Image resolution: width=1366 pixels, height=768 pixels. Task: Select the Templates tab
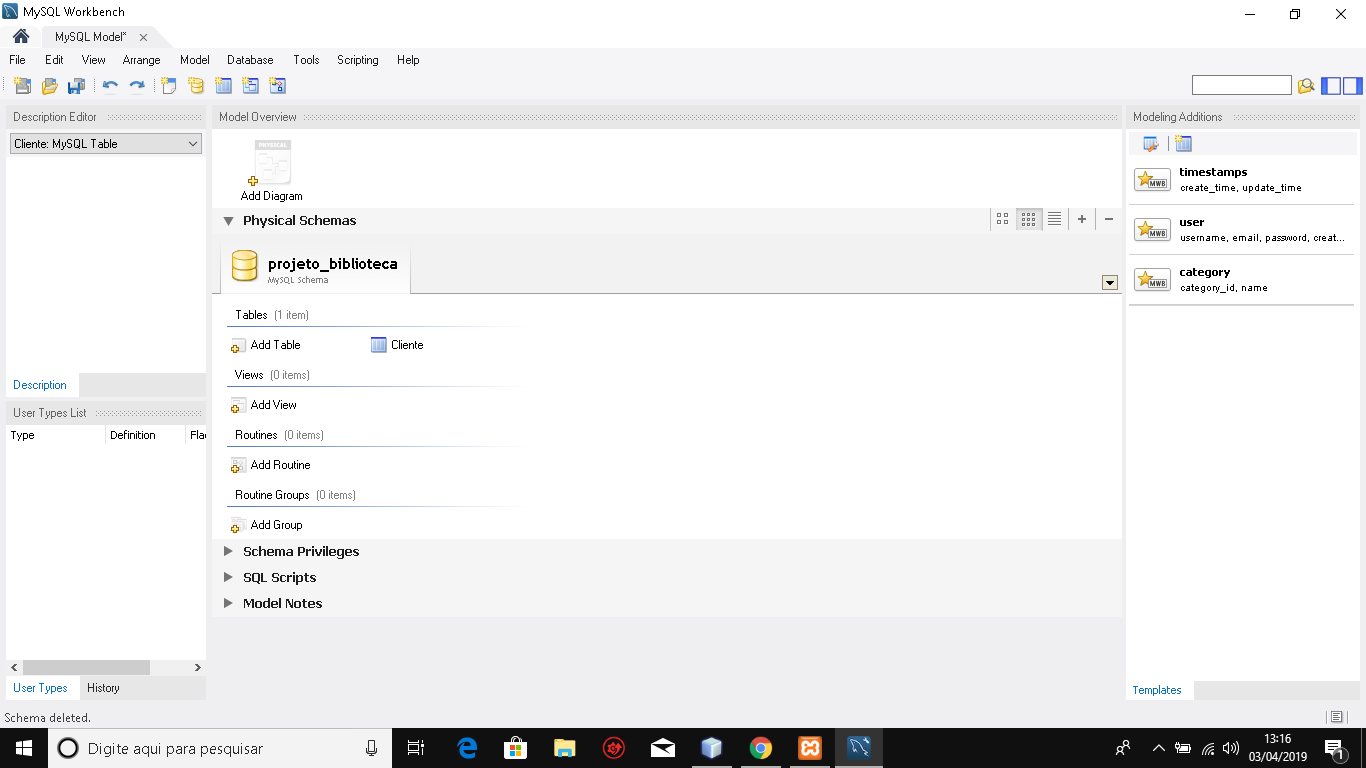1157,690
